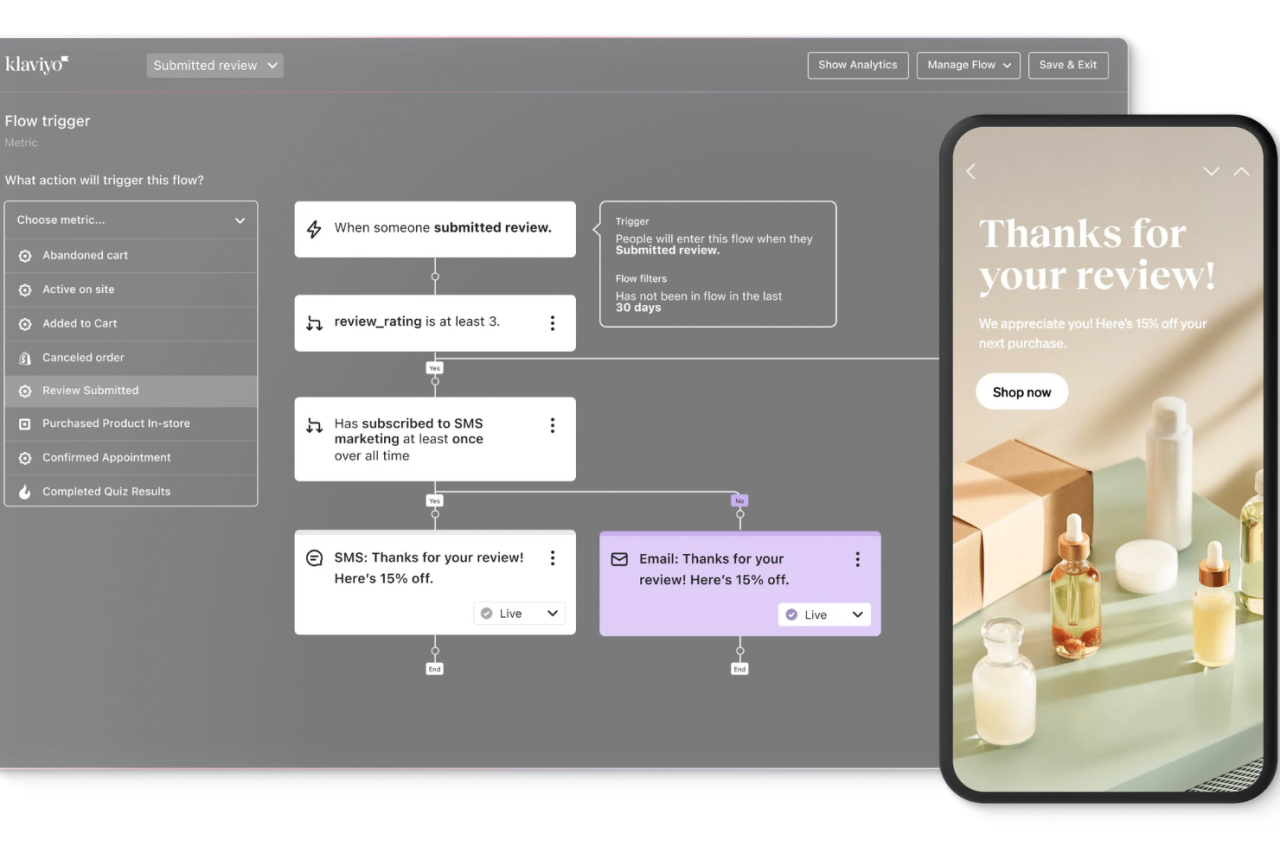Expand the Submitted review flow selector
This screenshot has width=1280, height=853.
pos(214,64)
